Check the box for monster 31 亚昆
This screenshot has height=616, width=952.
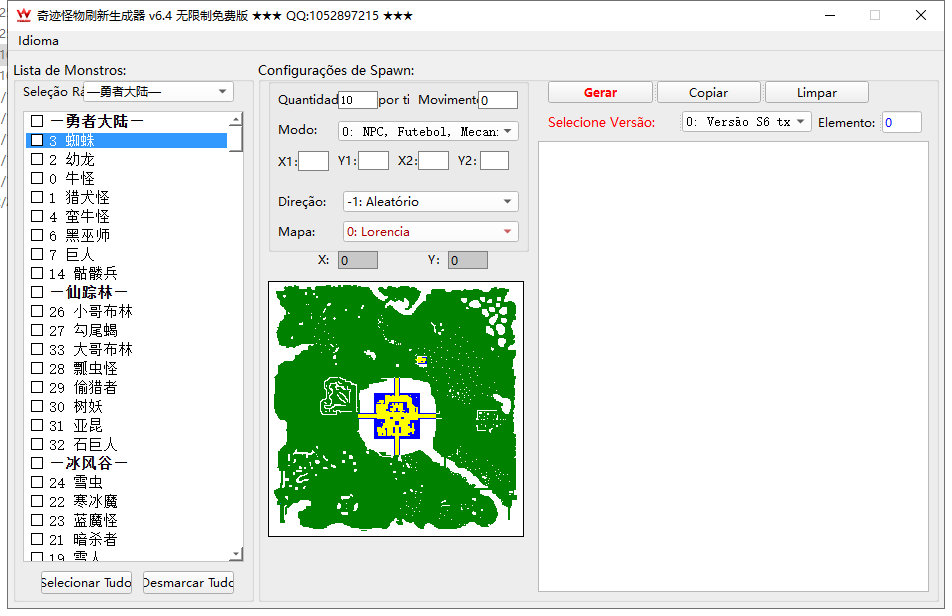37,425
